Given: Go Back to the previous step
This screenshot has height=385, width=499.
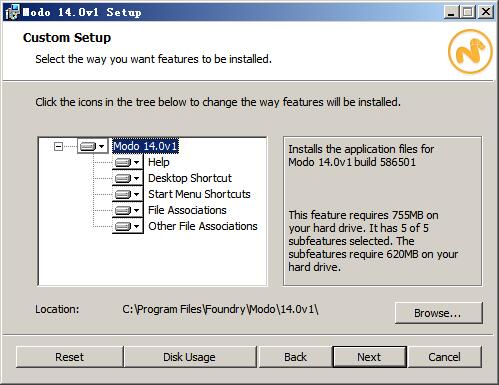Looking at the screenshot, I should pyautogui.click(x=295, y=357).
